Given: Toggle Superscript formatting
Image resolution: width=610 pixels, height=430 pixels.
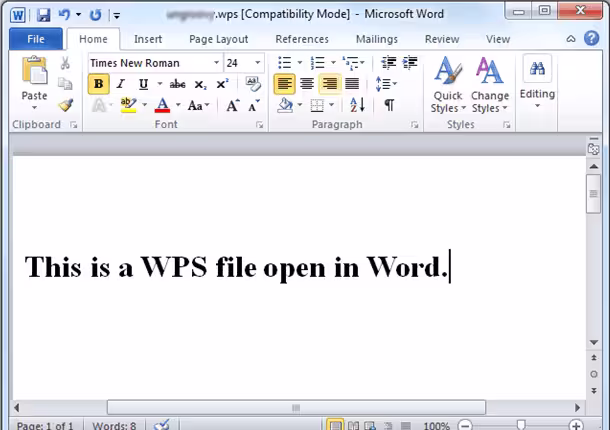Looking at the screenshot, I should (x=223, y=84).
